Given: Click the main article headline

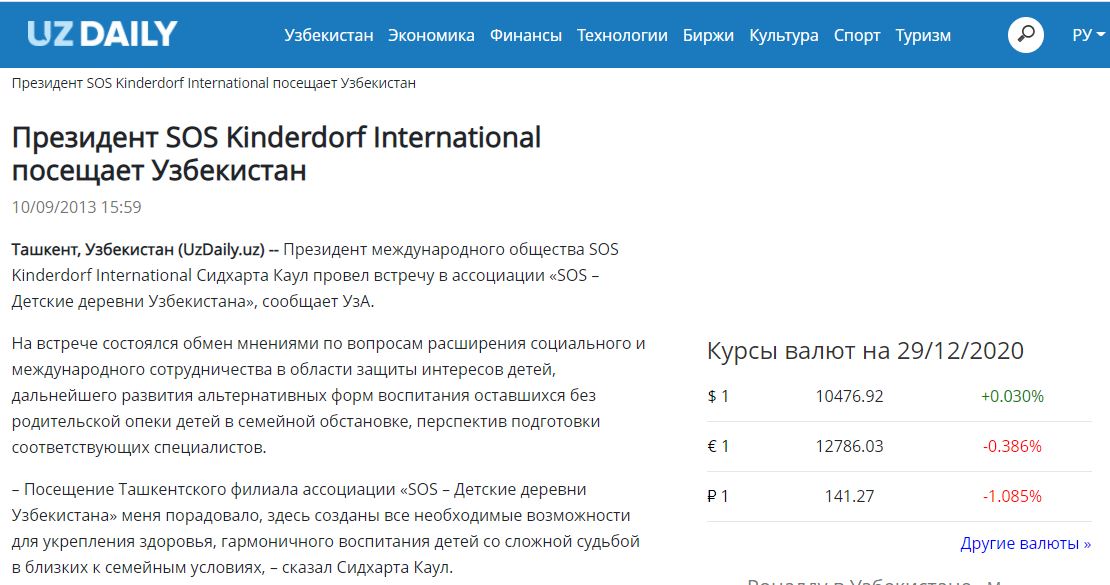Looking at the screenshot, I should pyautogui.click(x=276, y=154).
